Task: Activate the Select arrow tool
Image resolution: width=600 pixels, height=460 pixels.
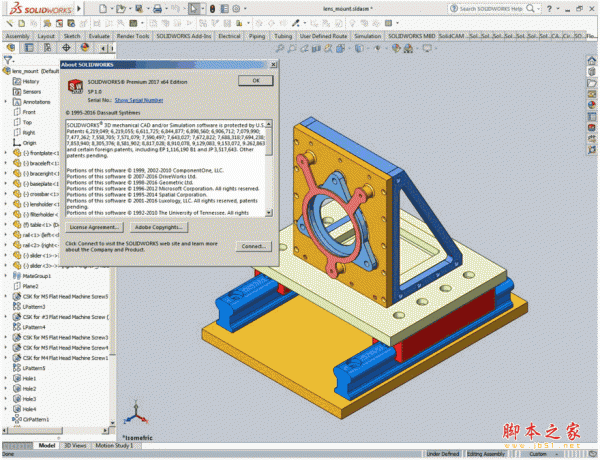Action: coord(194,8)
